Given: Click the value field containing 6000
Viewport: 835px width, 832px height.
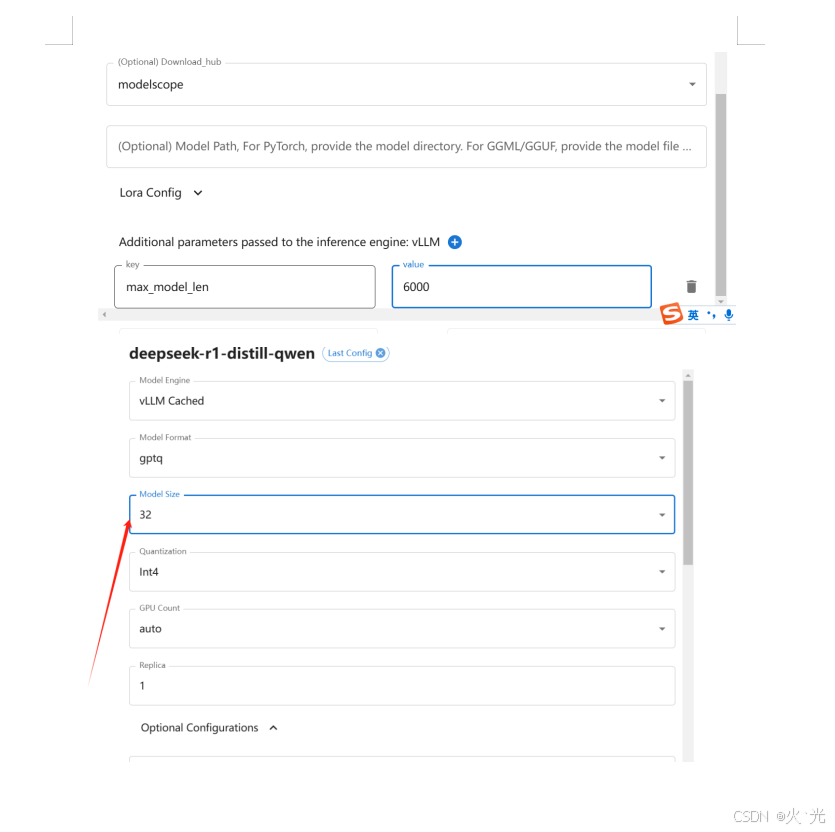Looking at the screenshot, I should pos(522,287).
